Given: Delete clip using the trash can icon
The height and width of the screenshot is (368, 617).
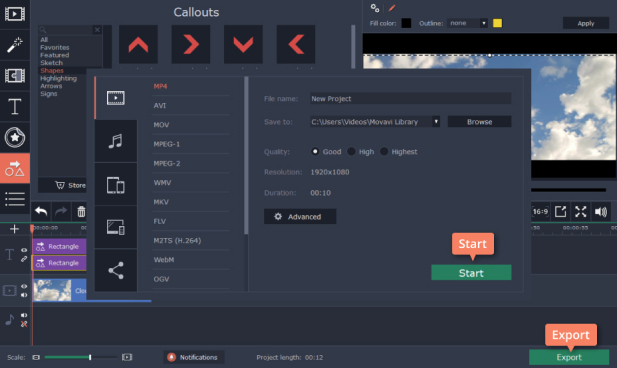Looking at the screenshot, I should [x=81, y=212].
